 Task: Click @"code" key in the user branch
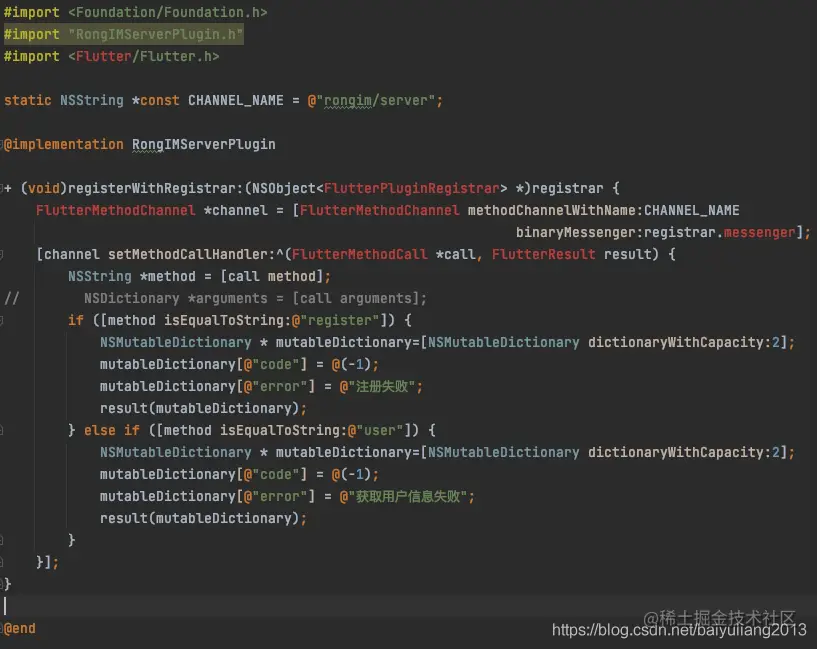pos(271,474)
